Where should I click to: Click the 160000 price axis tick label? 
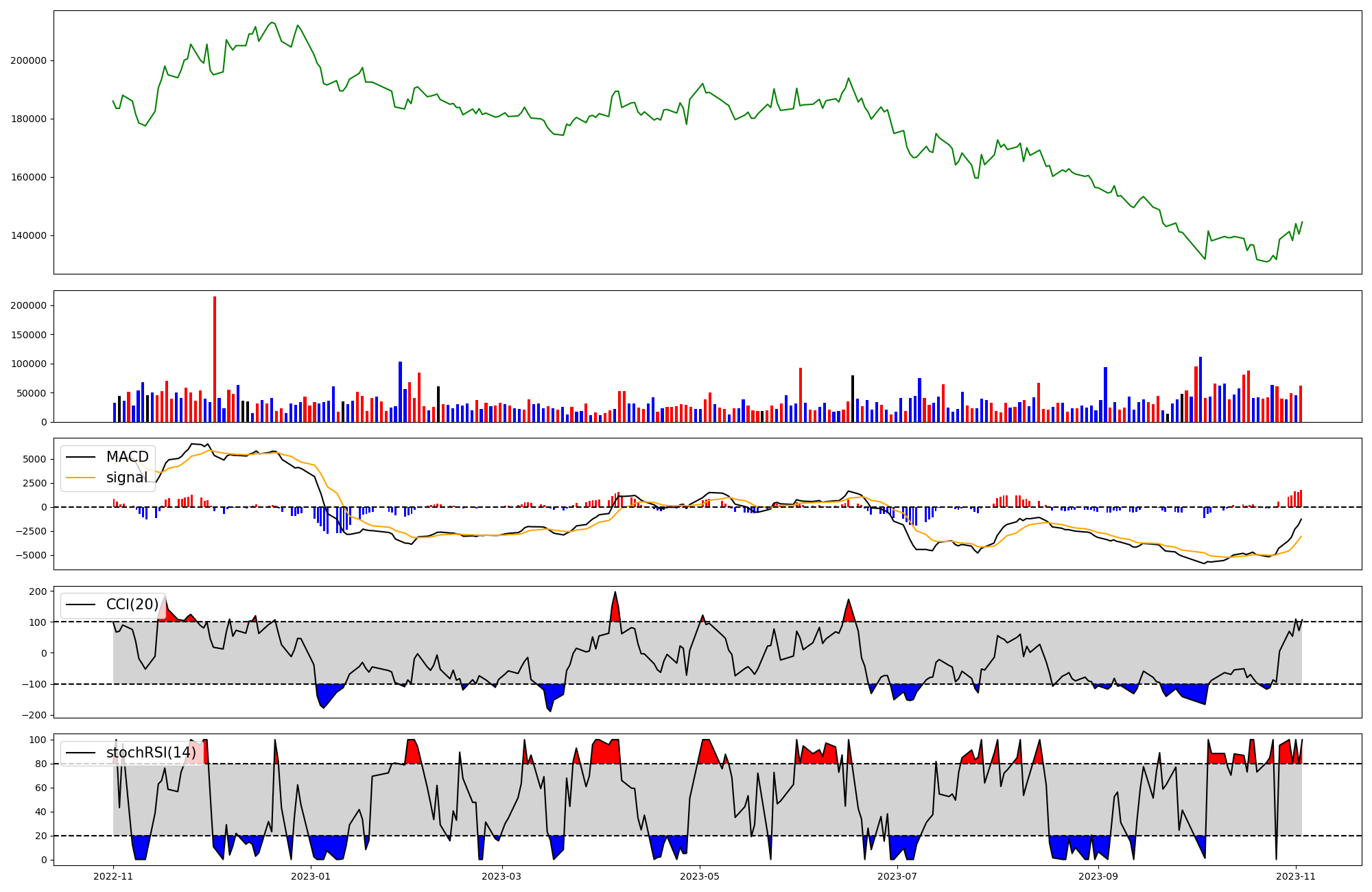[28, 177]
